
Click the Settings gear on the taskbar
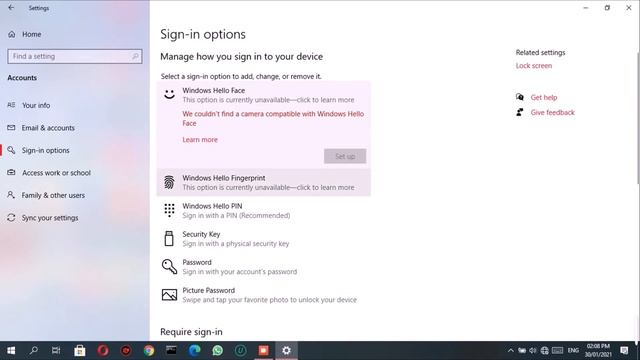287,350
